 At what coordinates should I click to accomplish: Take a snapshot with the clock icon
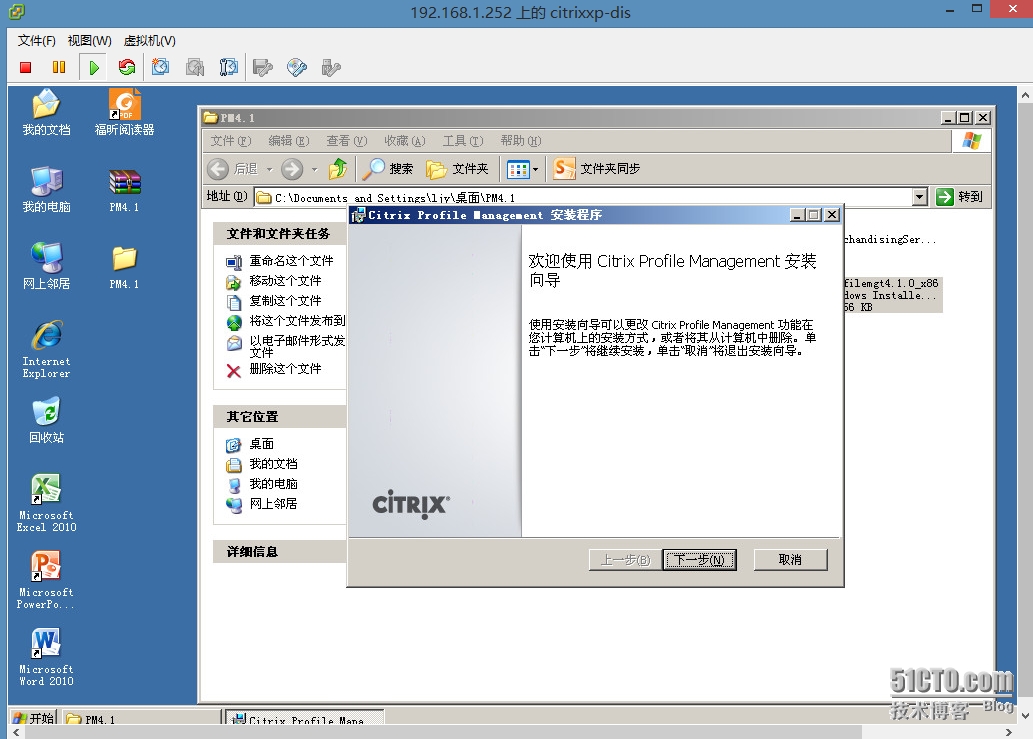[160, 67]
